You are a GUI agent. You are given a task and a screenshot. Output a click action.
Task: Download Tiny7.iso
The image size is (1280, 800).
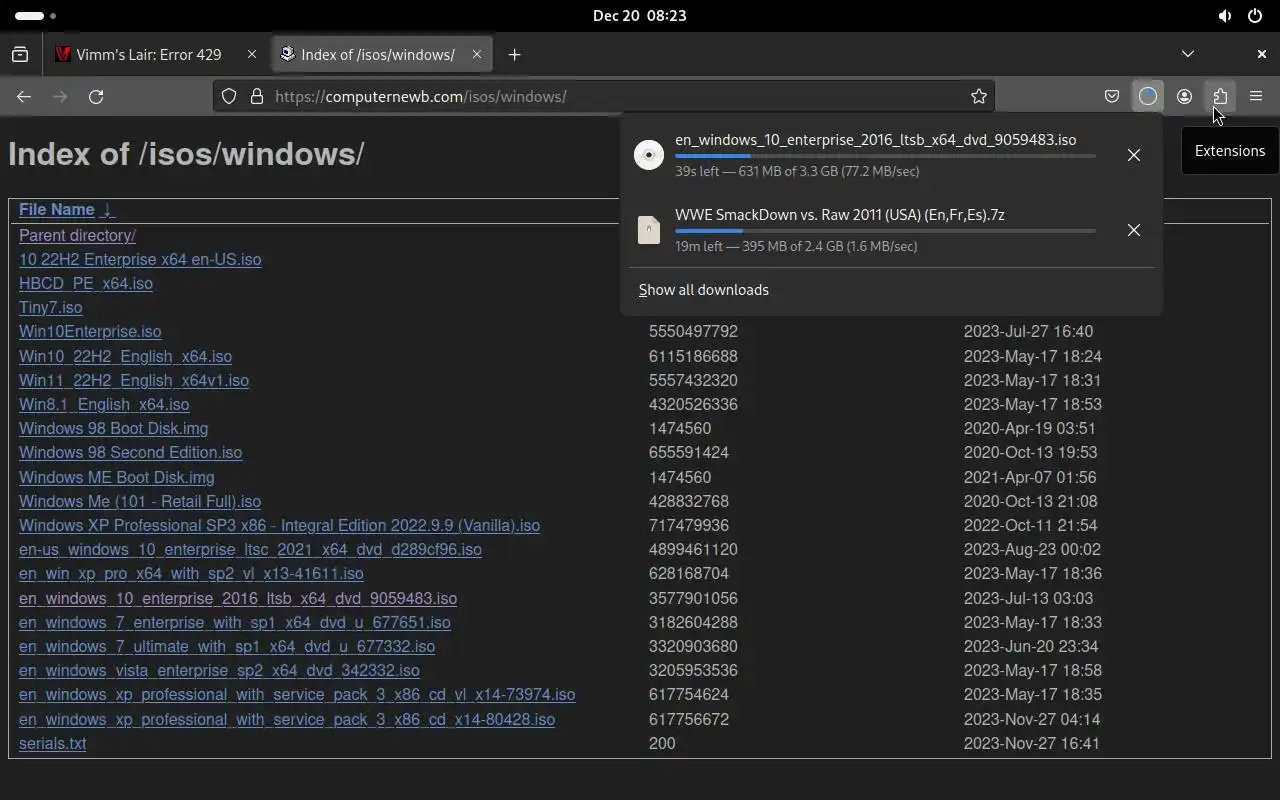(x=50, y=308)
